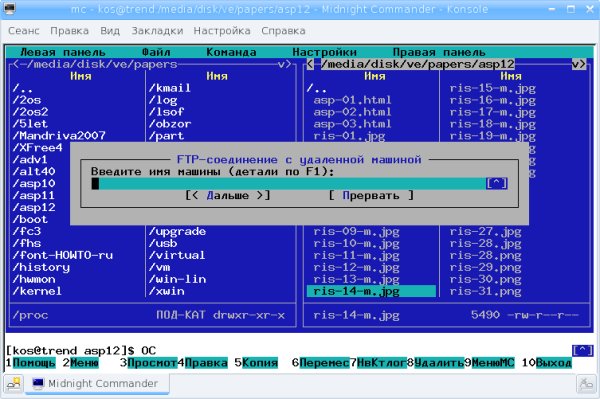Screen dimensions: 600x399
Task: Click the right panel history forward arrow v>
Action: pyautogui.click(x=579, y=64)
